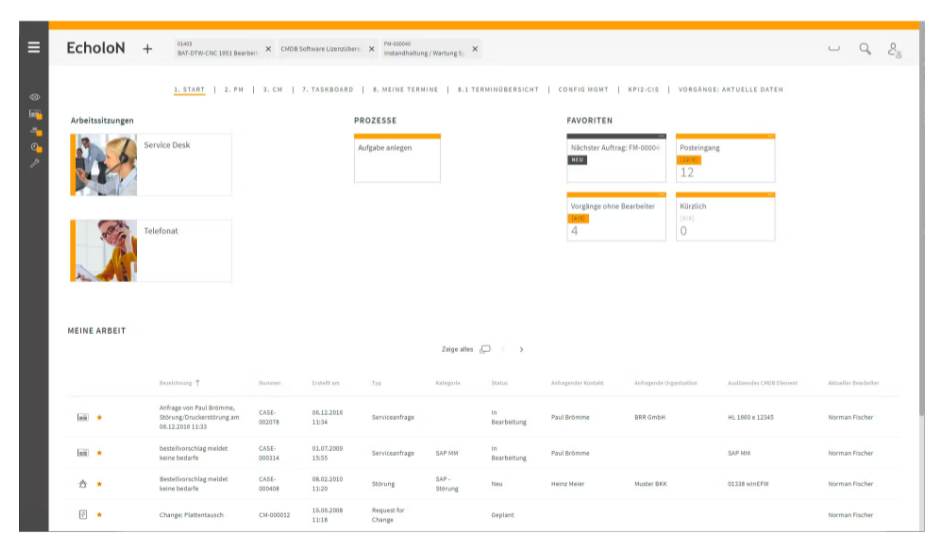Sort by the Bezeichnung column arrow
This screenshot has width=942, height=556.
197,383
